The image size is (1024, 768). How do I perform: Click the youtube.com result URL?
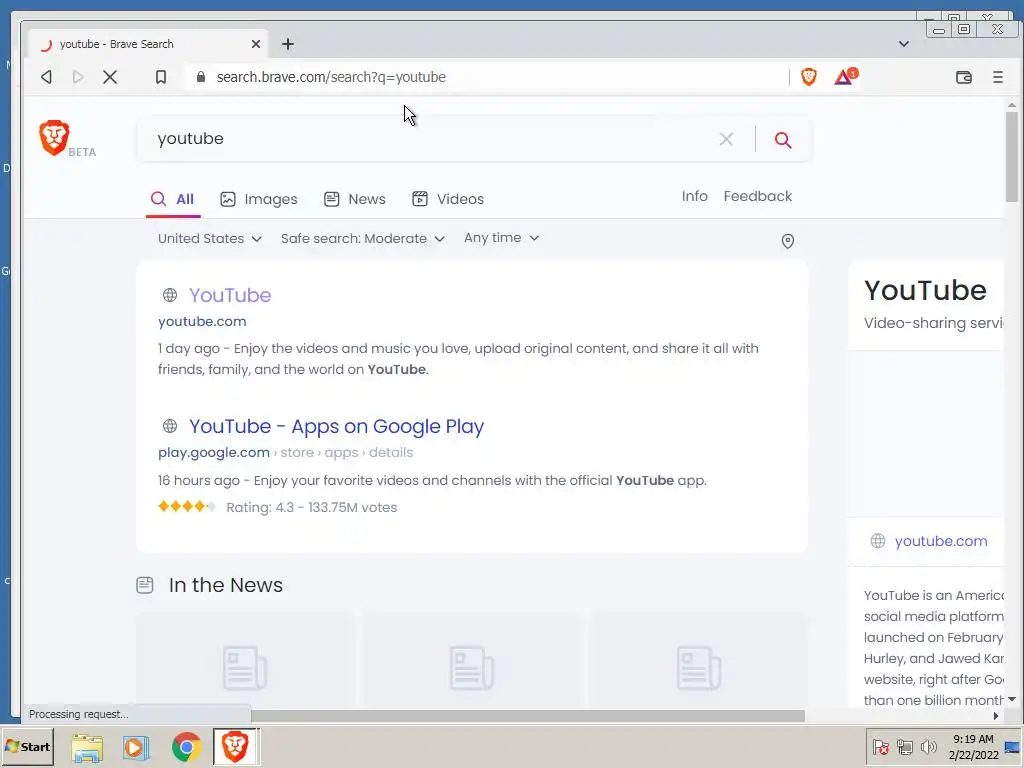coord(202,321)
